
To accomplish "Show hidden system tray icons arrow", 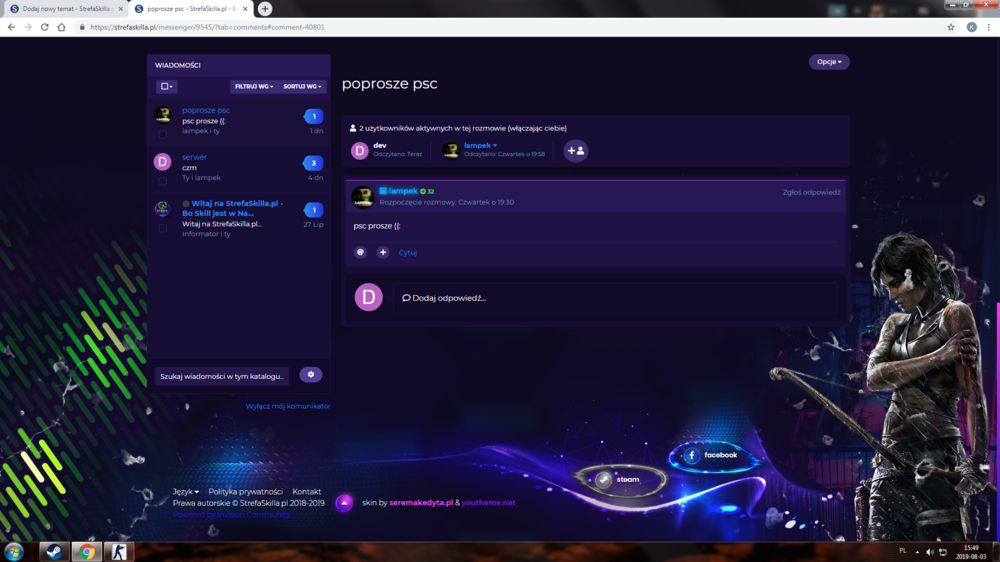I will [x=917, y=552].
